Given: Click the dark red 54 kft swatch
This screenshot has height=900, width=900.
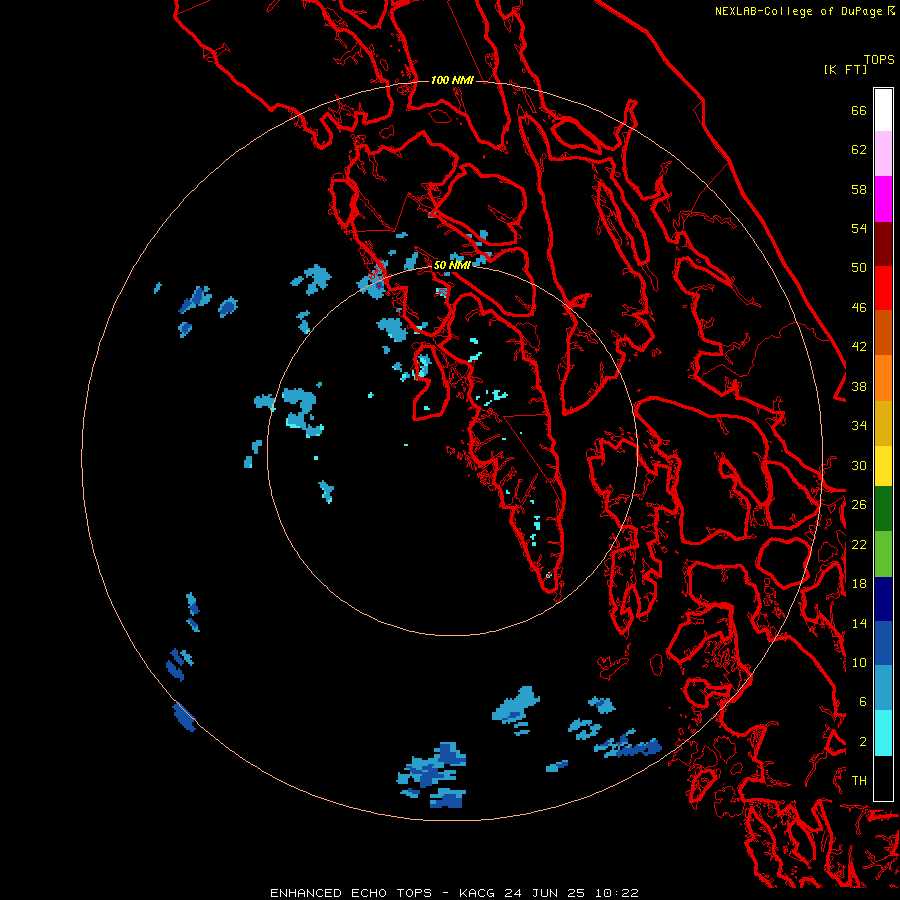Looking at the screenshot, I should pos(883,243).
